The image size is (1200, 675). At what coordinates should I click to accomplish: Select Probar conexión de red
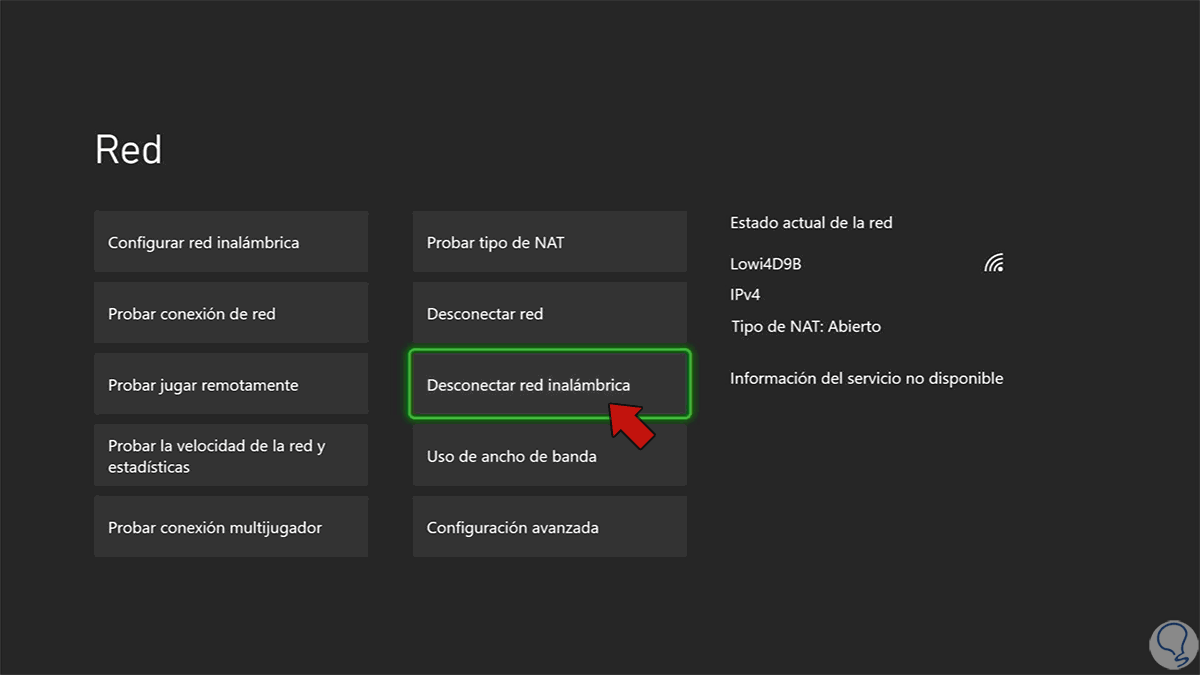point(231,314)
